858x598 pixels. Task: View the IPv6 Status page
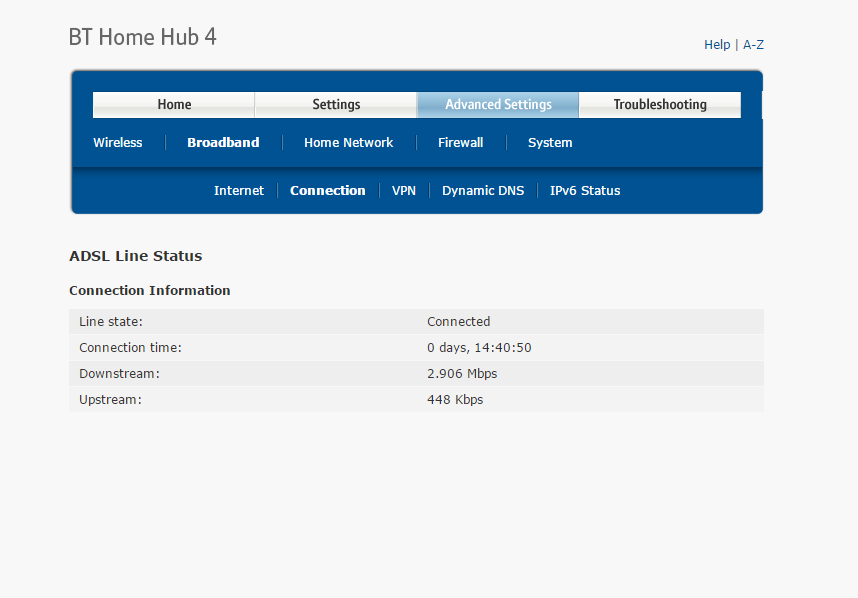coord(585,191)
